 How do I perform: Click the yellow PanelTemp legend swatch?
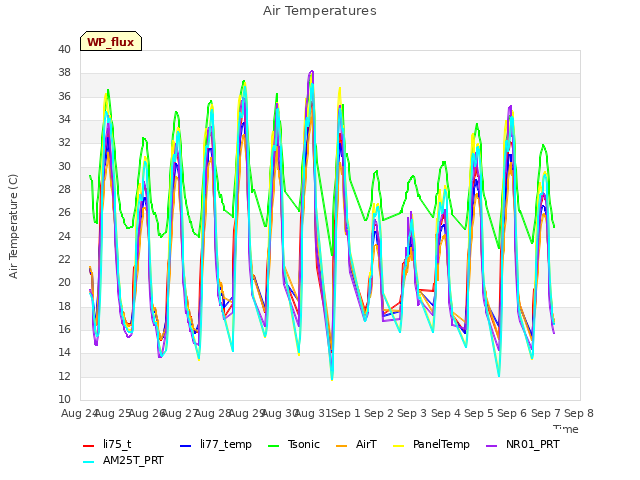(x=399, y=446)
